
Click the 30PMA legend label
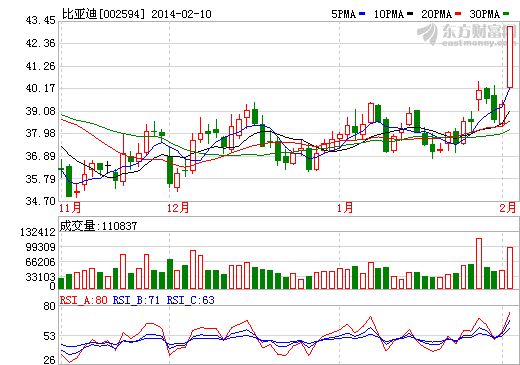click(x=485, y=14)
